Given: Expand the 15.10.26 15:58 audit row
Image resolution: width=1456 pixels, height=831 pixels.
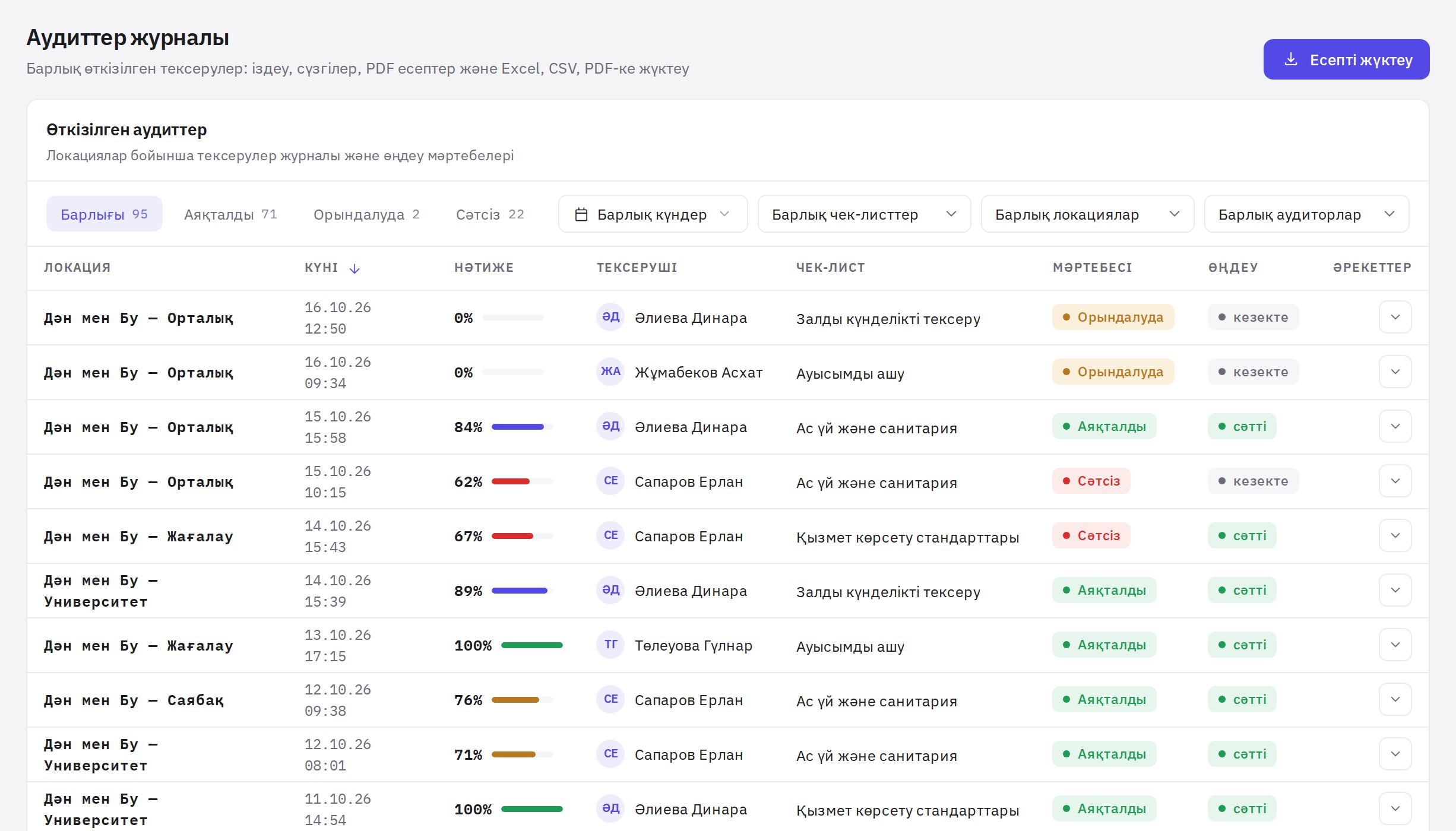Looking at the screenshot, I should point(1395,426).
